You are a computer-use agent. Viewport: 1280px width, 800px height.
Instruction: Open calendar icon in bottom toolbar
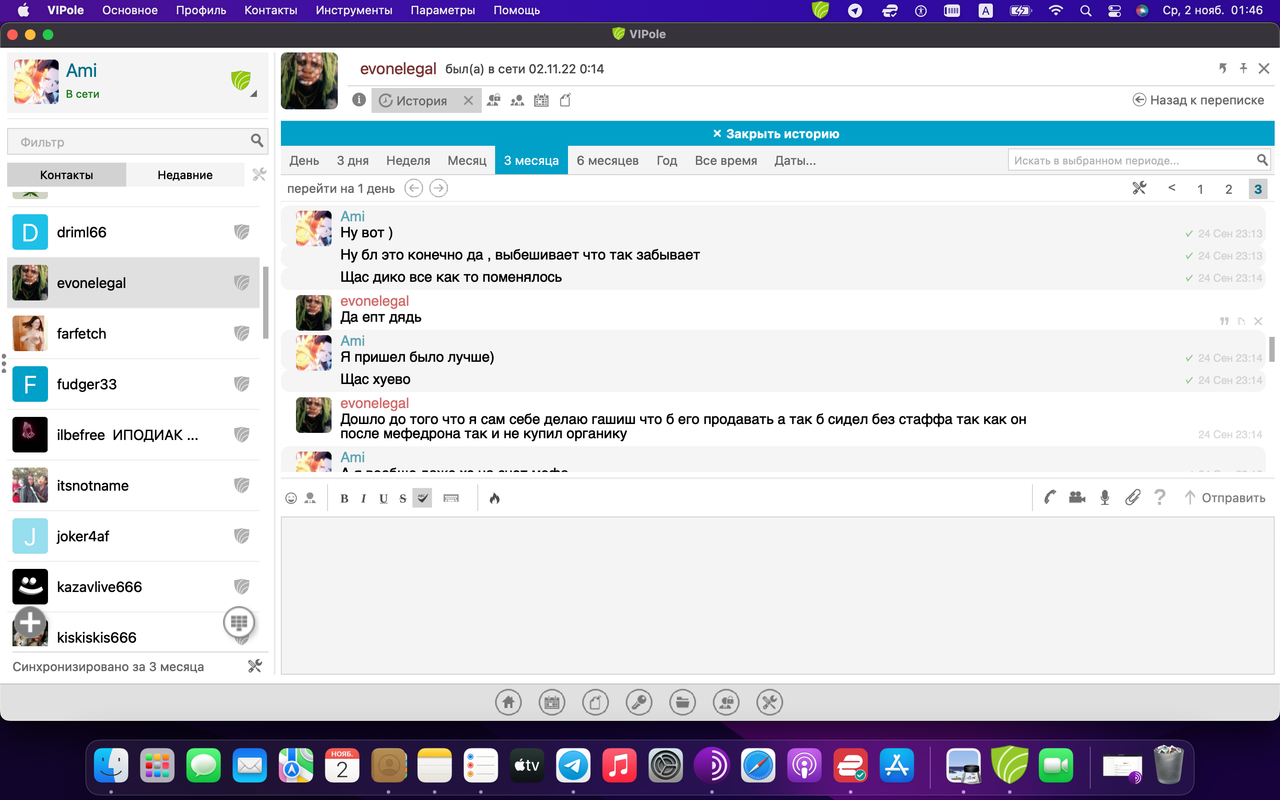click(x=552, y=702)
